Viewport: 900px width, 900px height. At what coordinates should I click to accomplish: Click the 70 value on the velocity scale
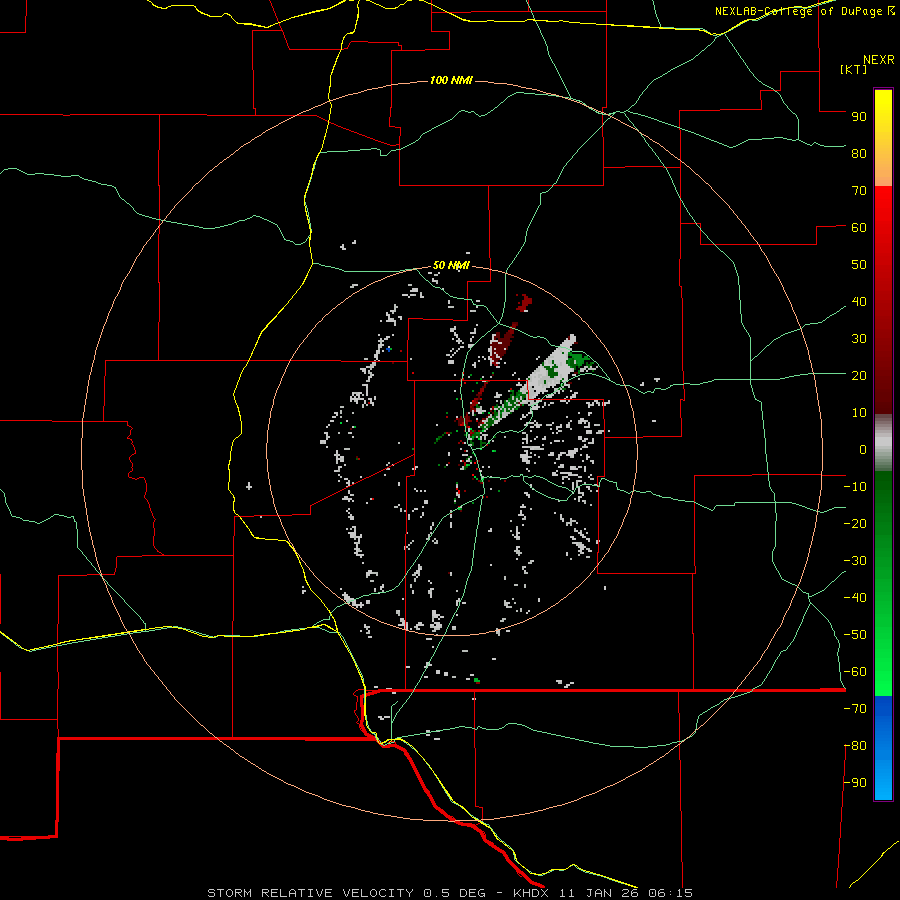coord(859,191)
